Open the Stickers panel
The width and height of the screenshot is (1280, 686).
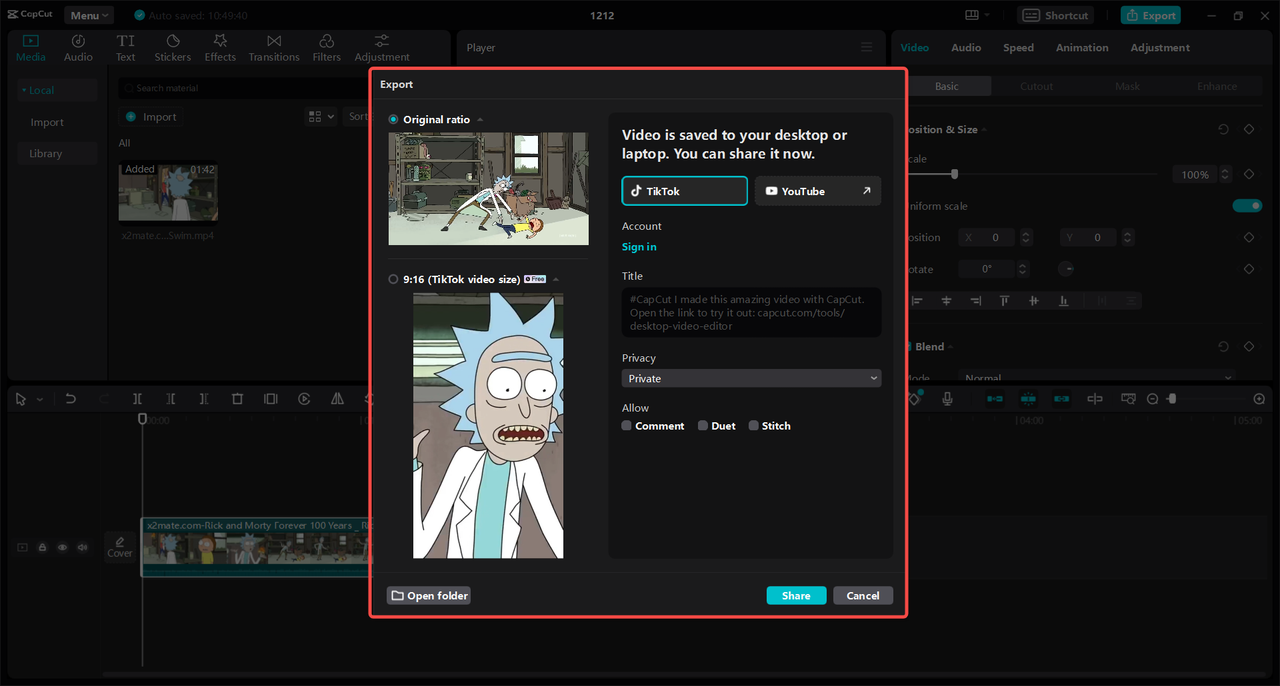tap(172, 47)
